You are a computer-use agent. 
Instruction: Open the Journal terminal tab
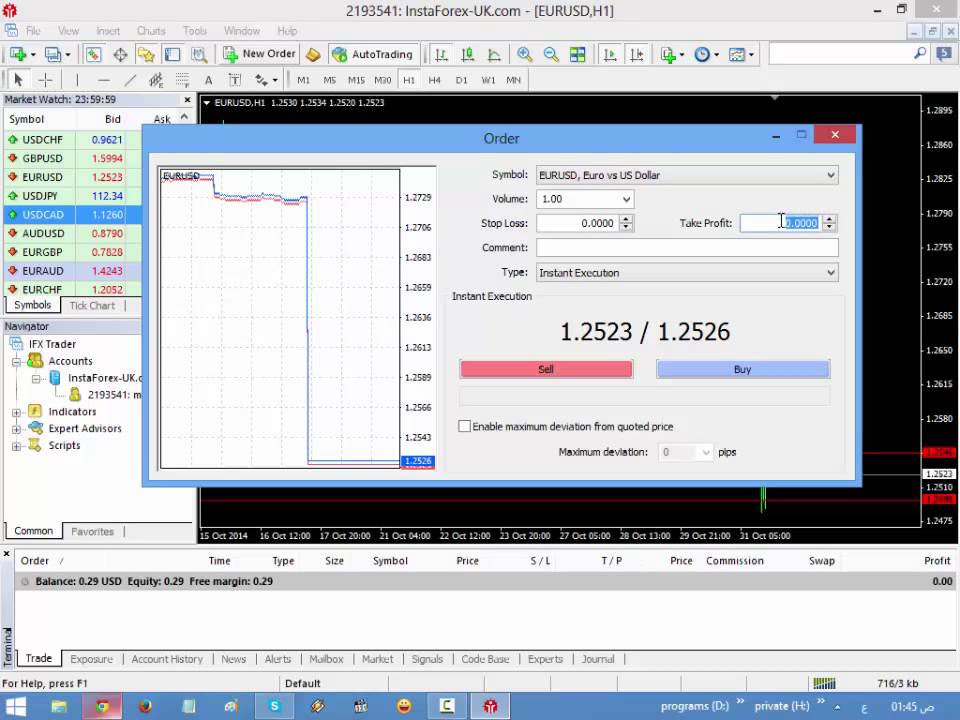598,659
